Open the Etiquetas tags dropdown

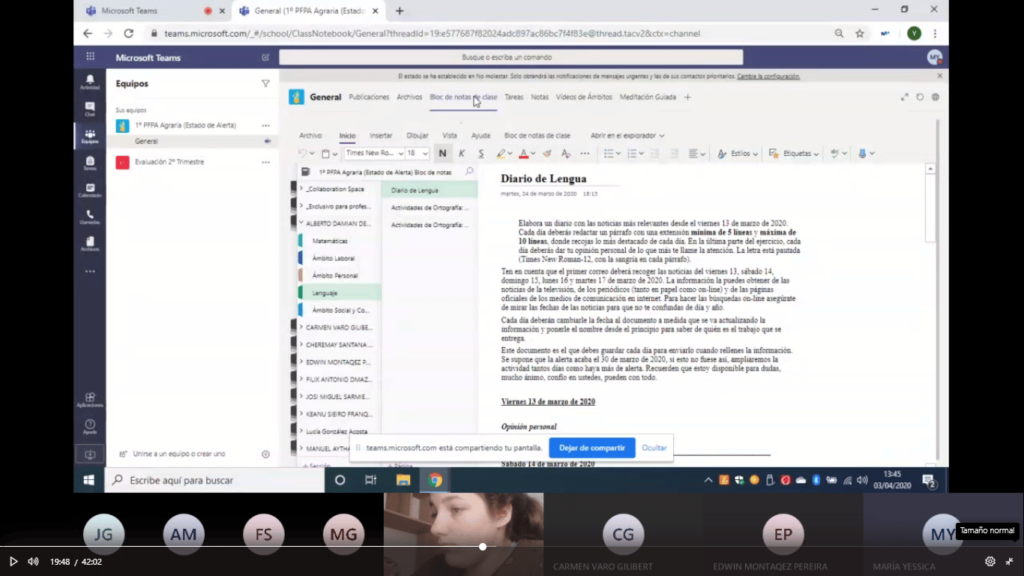click(793, 153)
